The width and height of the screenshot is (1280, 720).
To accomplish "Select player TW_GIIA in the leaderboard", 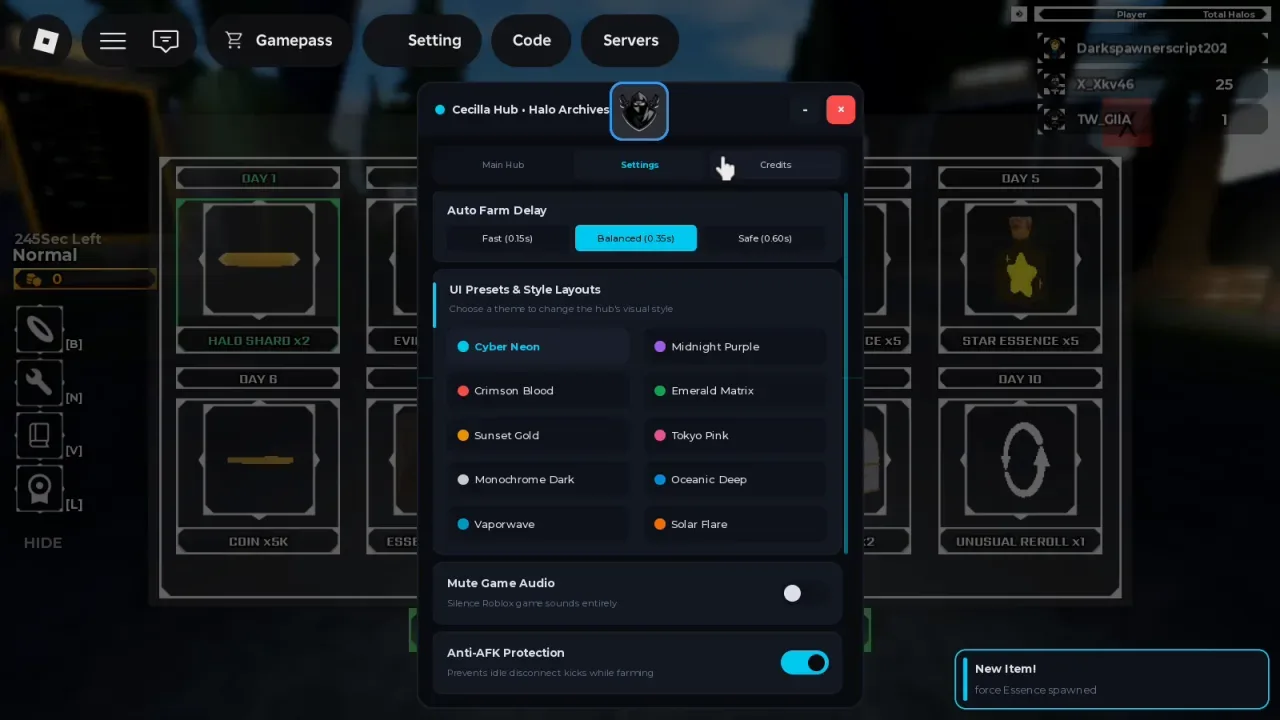I will pos(1151,120).
